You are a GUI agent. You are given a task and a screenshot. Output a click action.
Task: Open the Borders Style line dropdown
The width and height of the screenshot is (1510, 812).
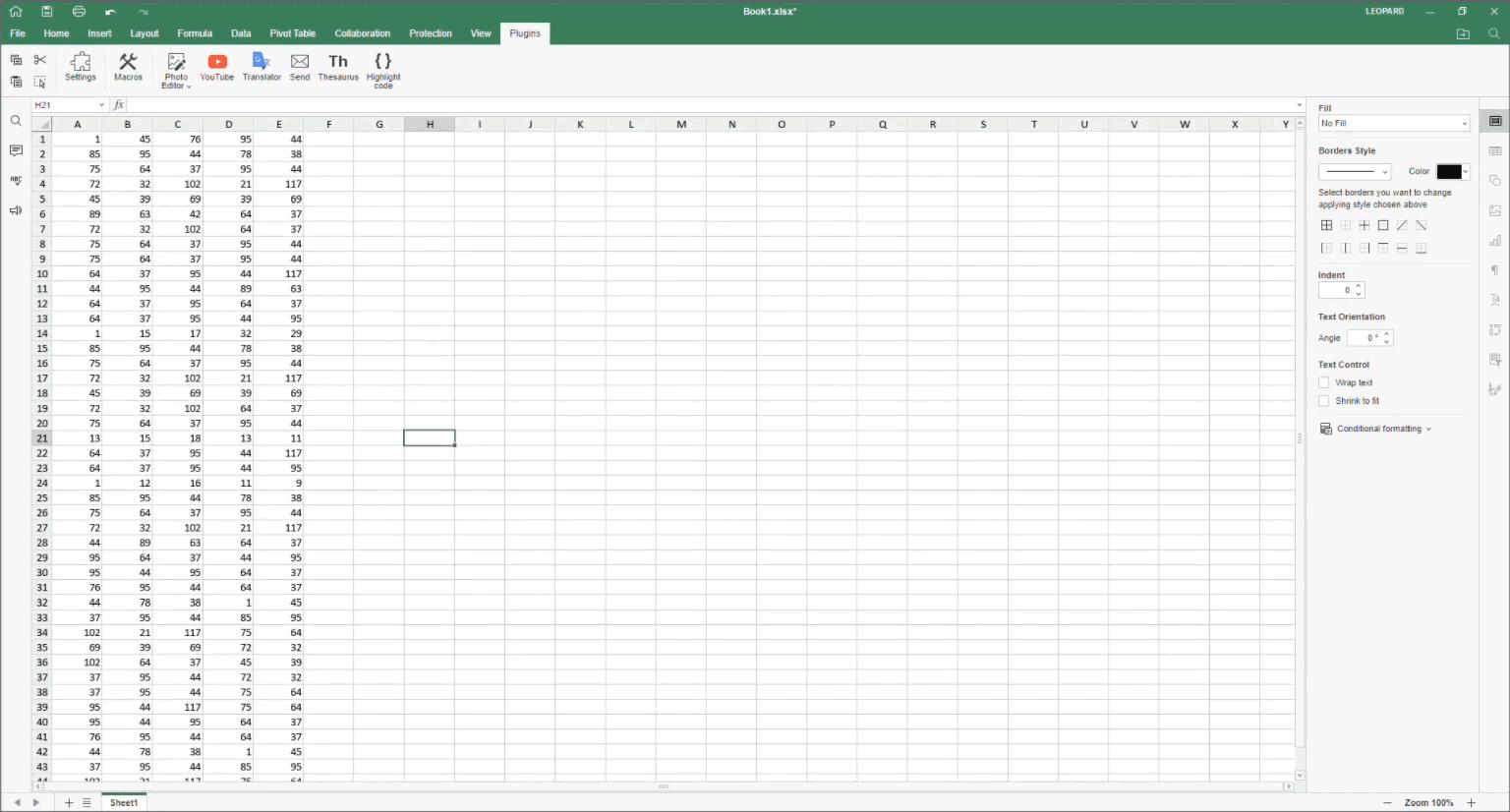pos(1354,171)
